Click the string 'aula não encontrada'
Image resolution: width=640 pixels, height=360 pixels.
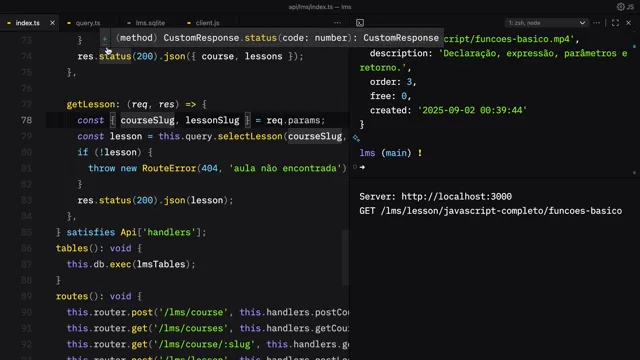click(x=285, y=168)
